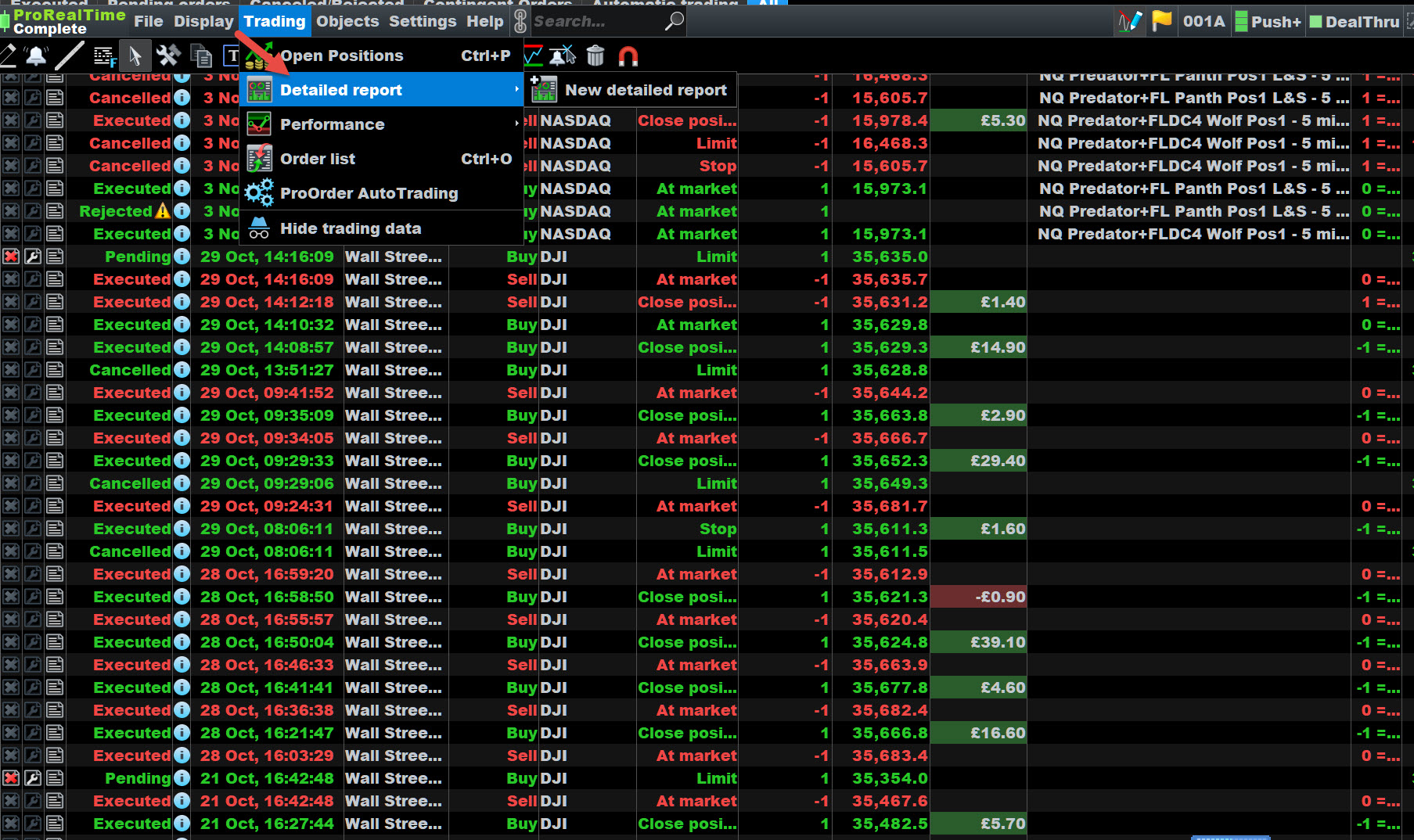Click the £16.60 profit cell
The image size is (1414, 840).
point(978,733)
